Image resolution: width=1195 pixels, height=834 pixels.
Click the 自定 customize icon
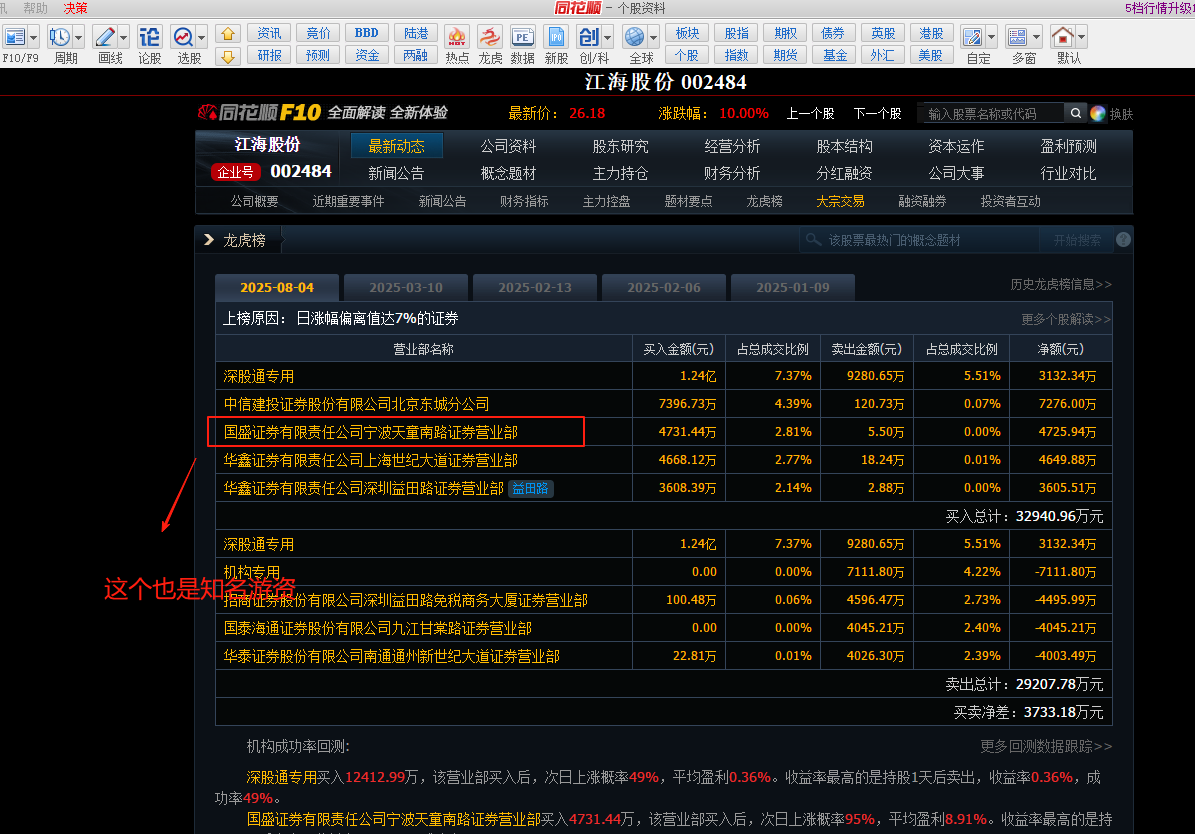pos(972,37)
